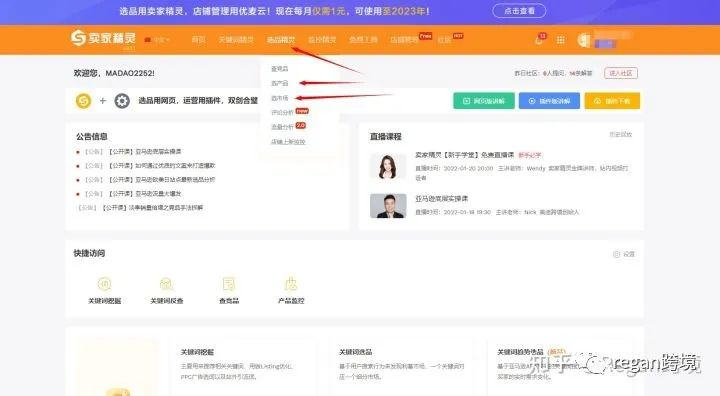The height and width of the screenshot is (396, 720).
Task: Open 关键词精灵 in the navigation bar
Action: [x=236, y=40]
